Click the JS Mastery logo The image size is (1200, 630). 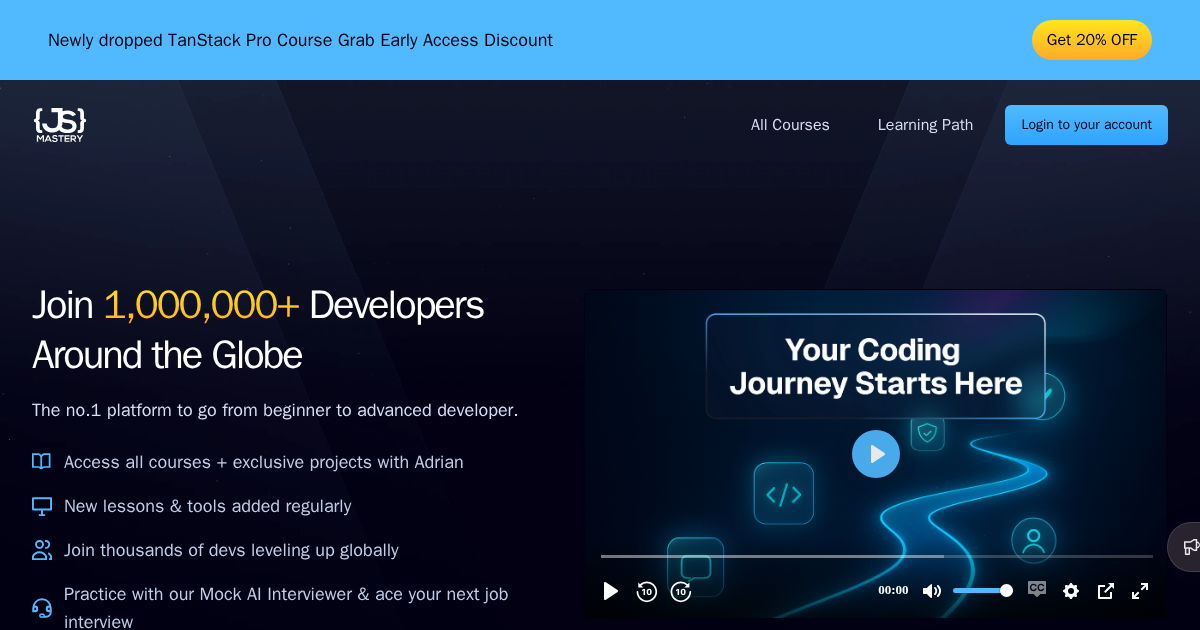pos(60,124)
